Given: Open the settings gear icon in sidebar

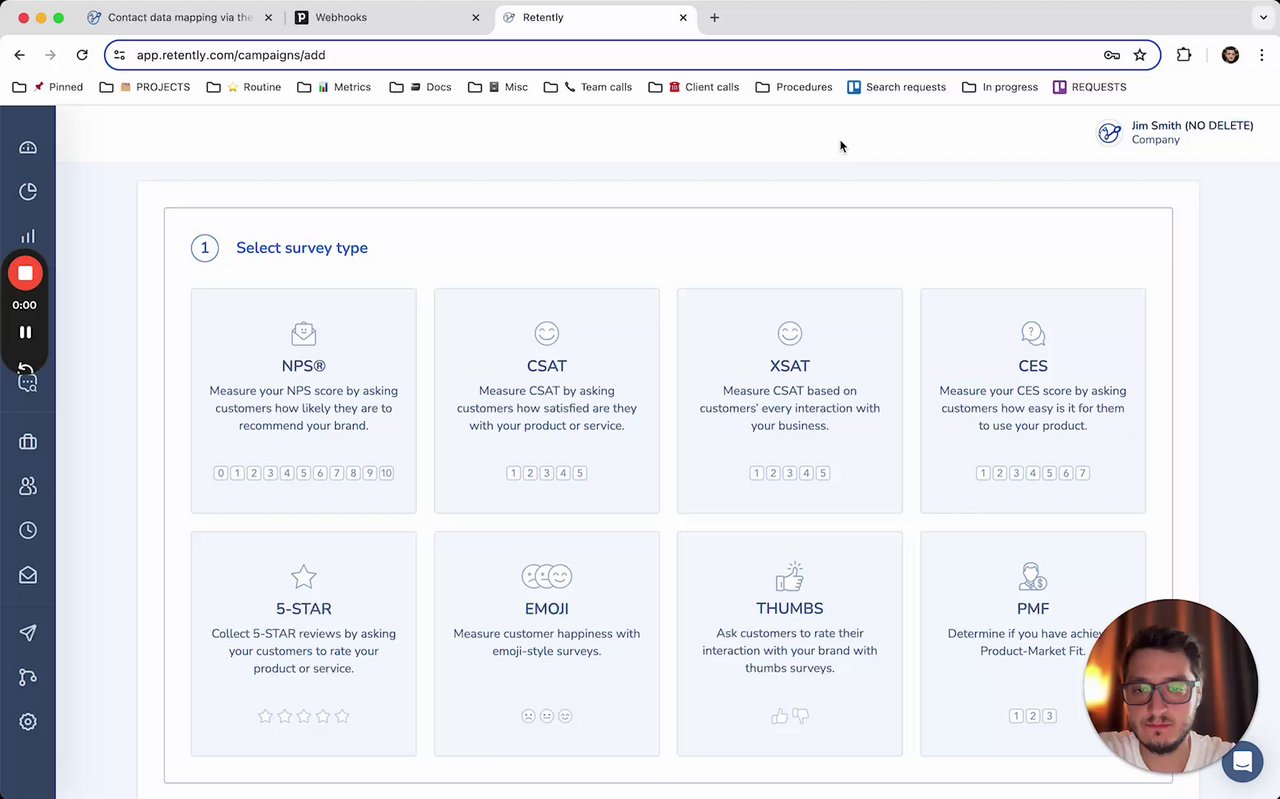Looking at the screenshot, I should click(28, 722).
